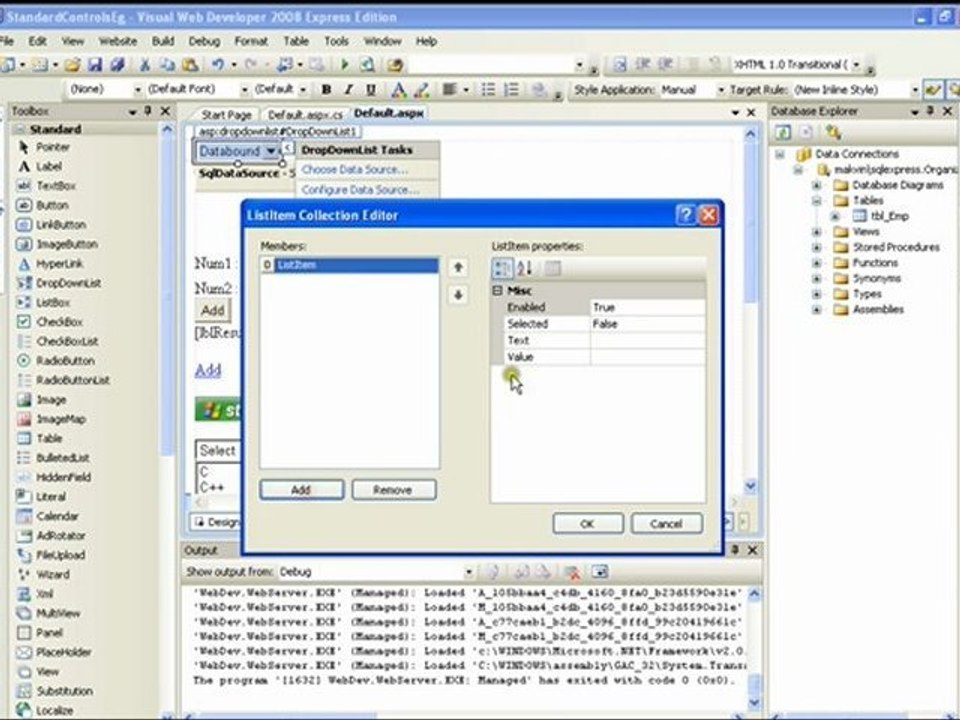Click the Enabled property True value
The image size is (960, 720).
(x=647, y=307)
